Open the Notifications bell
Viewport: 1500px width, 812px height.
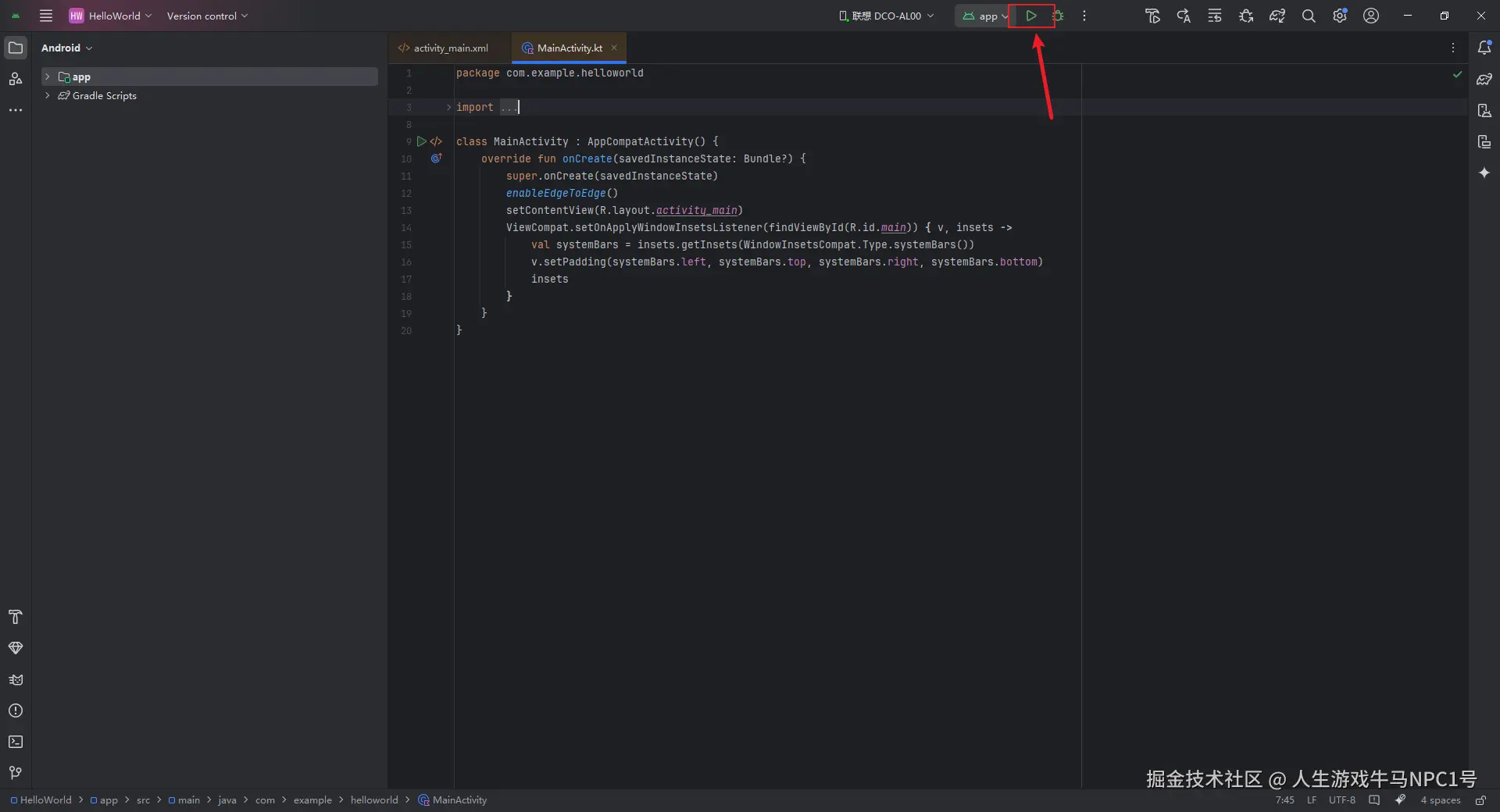click(x=1484, y=48)
